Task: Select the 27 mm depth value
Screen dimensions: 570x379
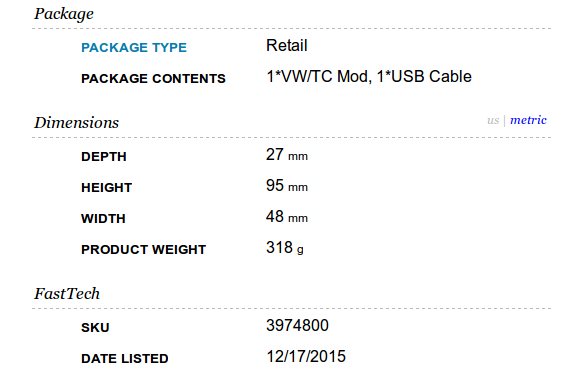Action: click(287, 155)
